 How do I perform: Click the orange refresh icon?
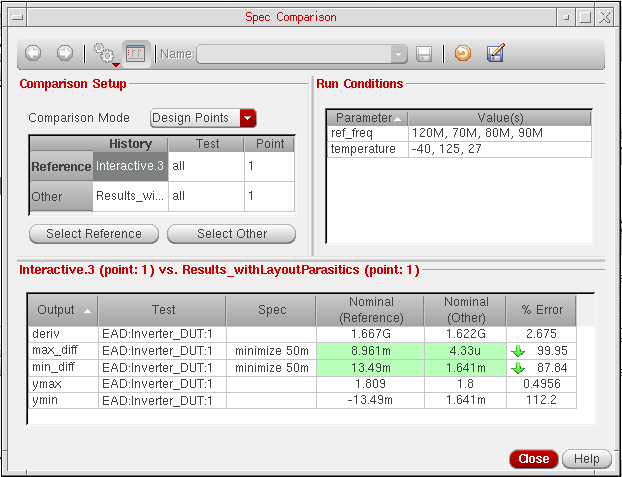coord(462,54)
